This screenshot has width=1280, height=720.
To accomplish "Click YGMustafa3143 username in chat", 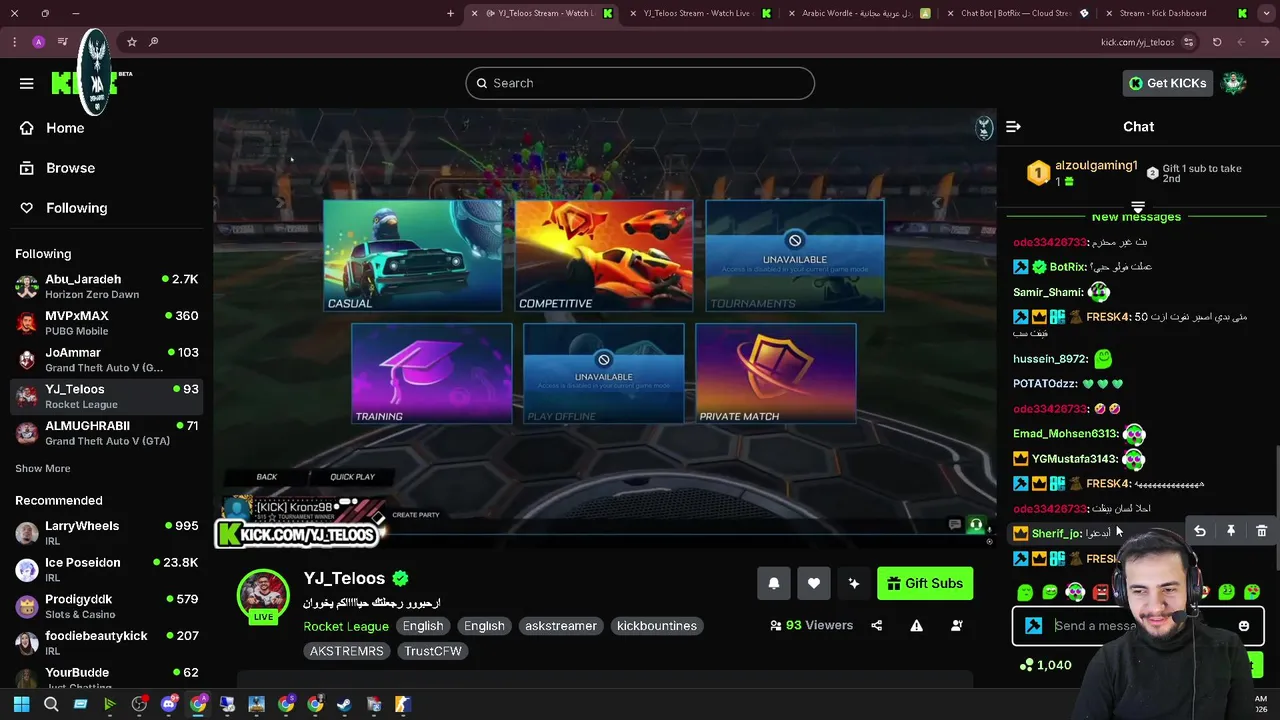I will [1075, 459].
